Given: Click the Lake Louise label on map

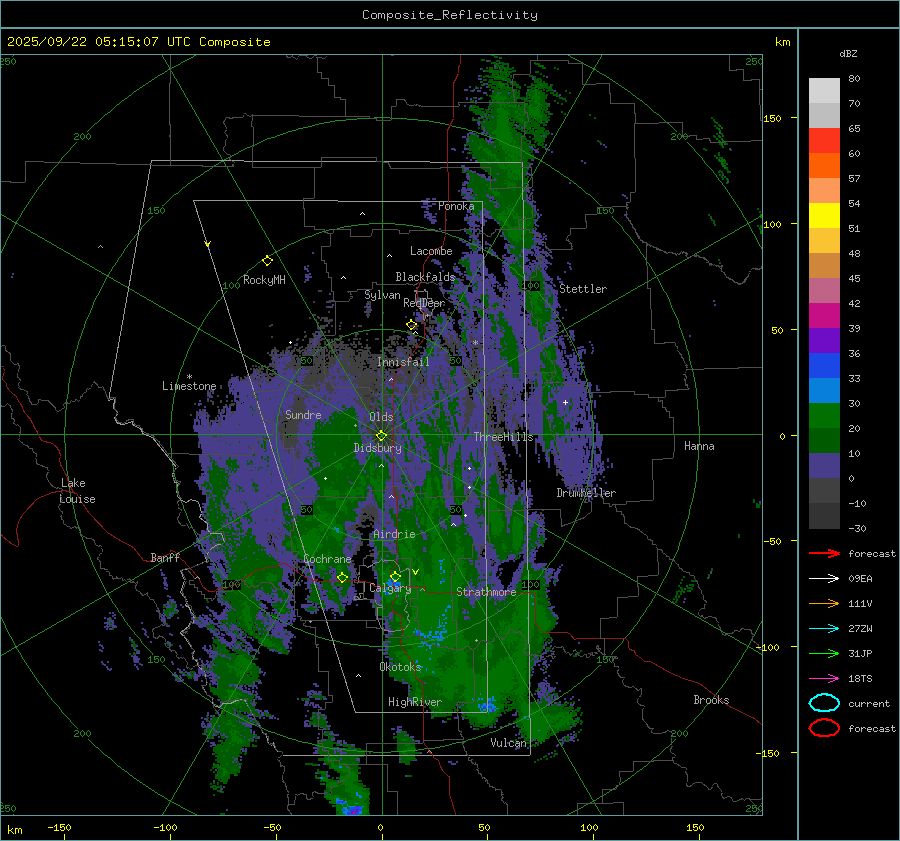Looking at the screenshot, I should 78,491.
